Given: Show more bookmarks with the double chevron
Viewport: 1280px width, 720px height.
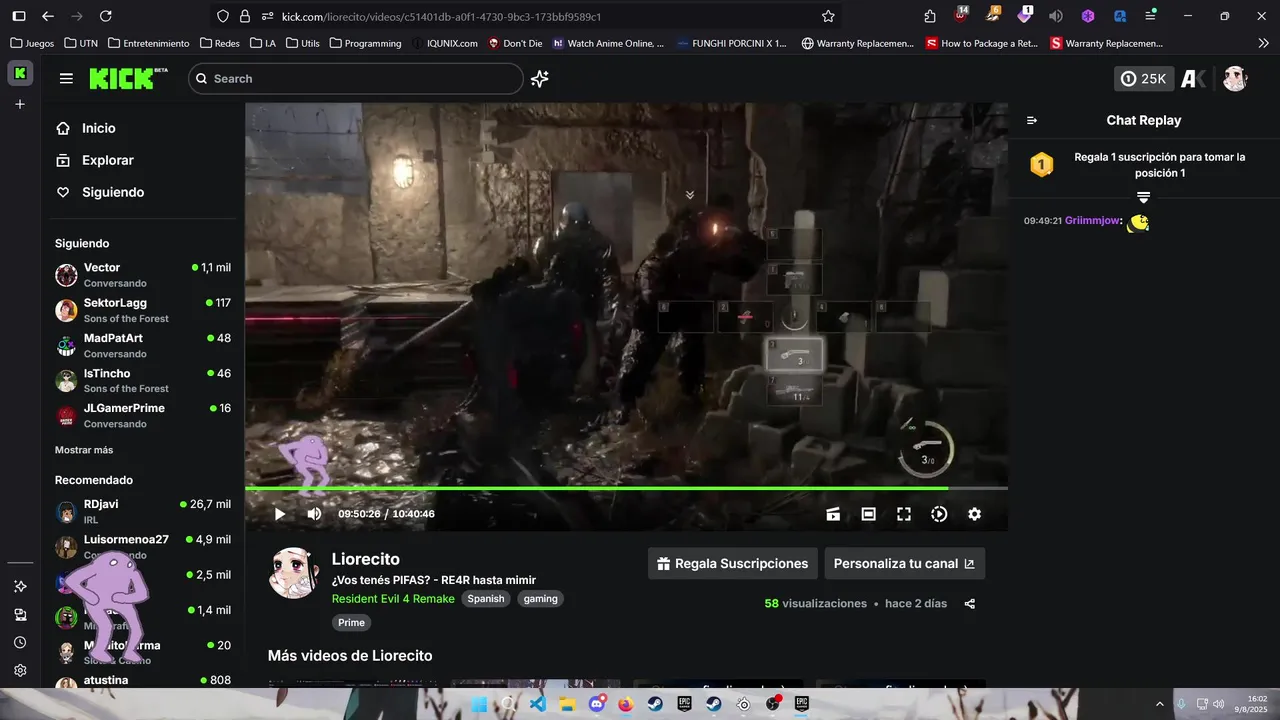Looking at the screenshot, I should (1263, 43).
